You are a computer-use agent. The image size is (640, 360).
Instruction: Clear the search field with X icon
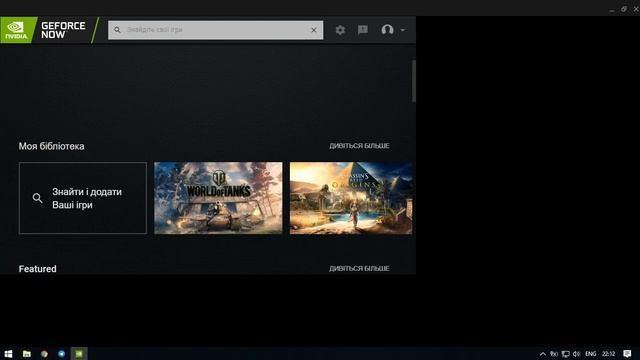point(313,30)
